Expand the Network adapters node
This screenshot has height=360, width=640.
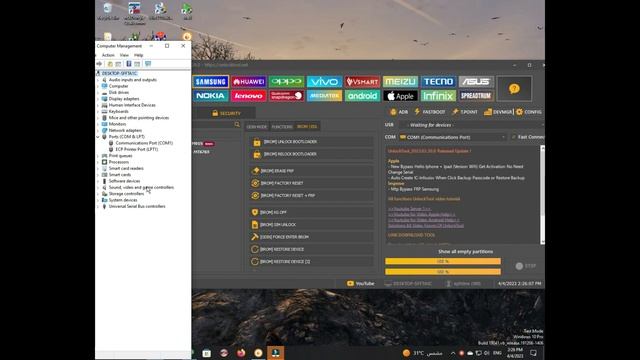pyautogui.click(x=98, y=130)
